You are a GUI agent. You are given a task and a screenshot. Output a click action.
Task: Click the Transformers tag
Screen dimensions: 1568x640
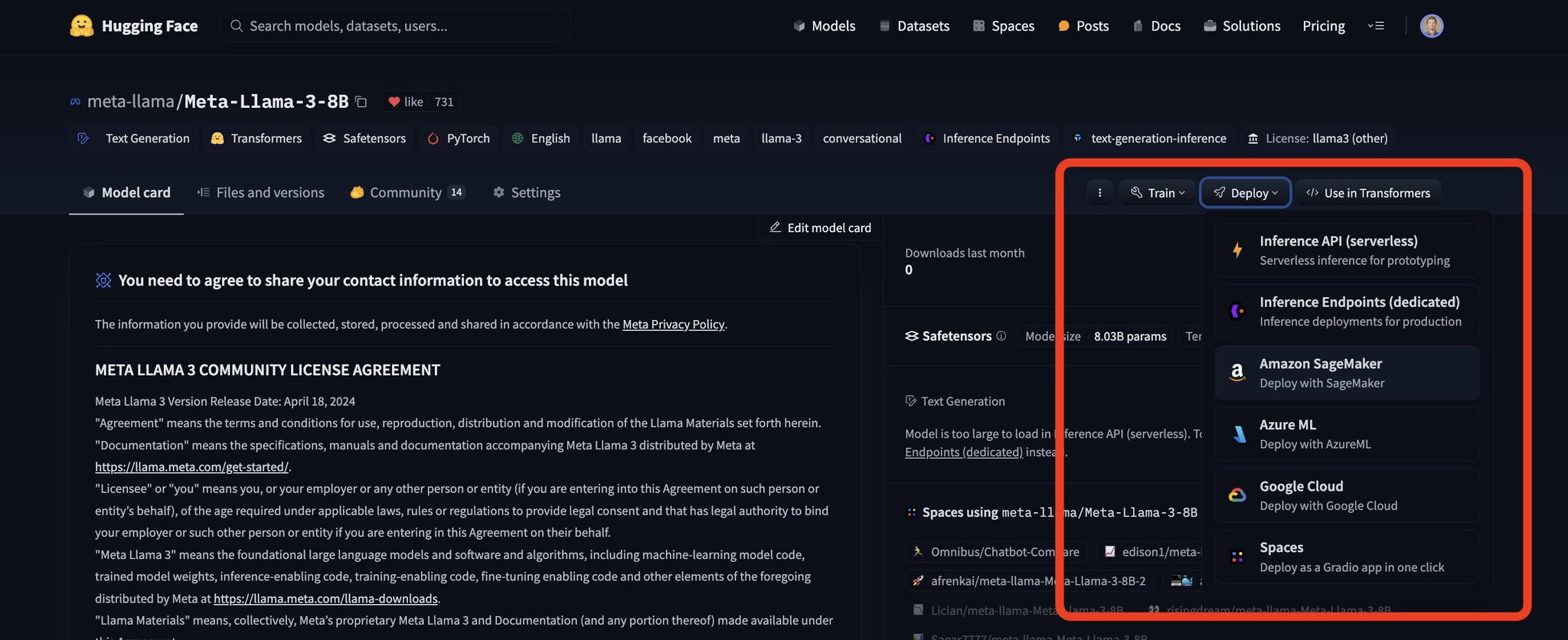(x=256, y=139)
